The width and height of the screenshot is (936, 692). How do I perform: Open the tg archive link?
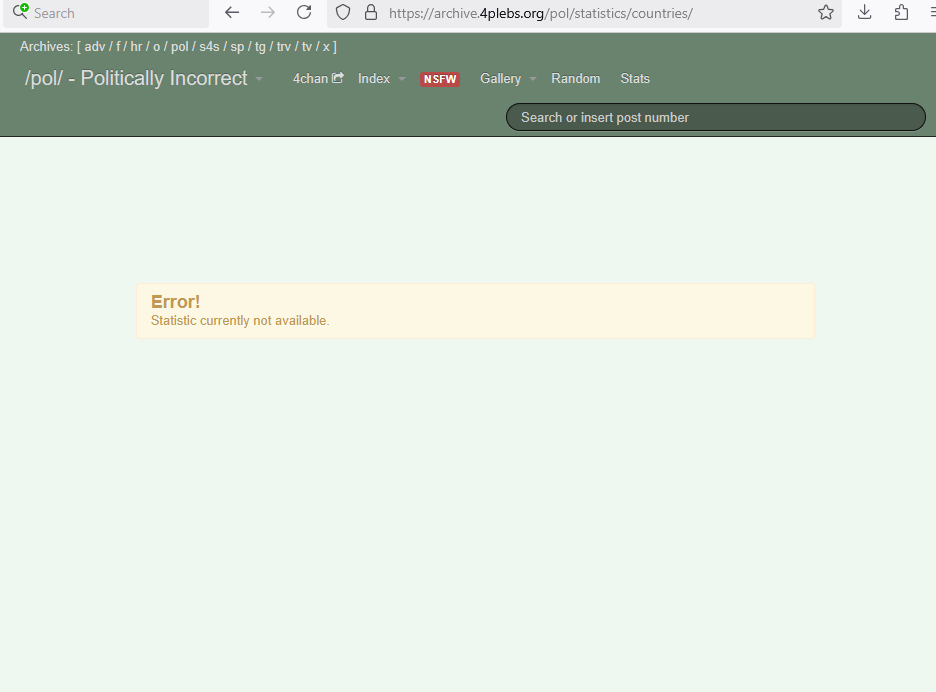pos(260,47)
